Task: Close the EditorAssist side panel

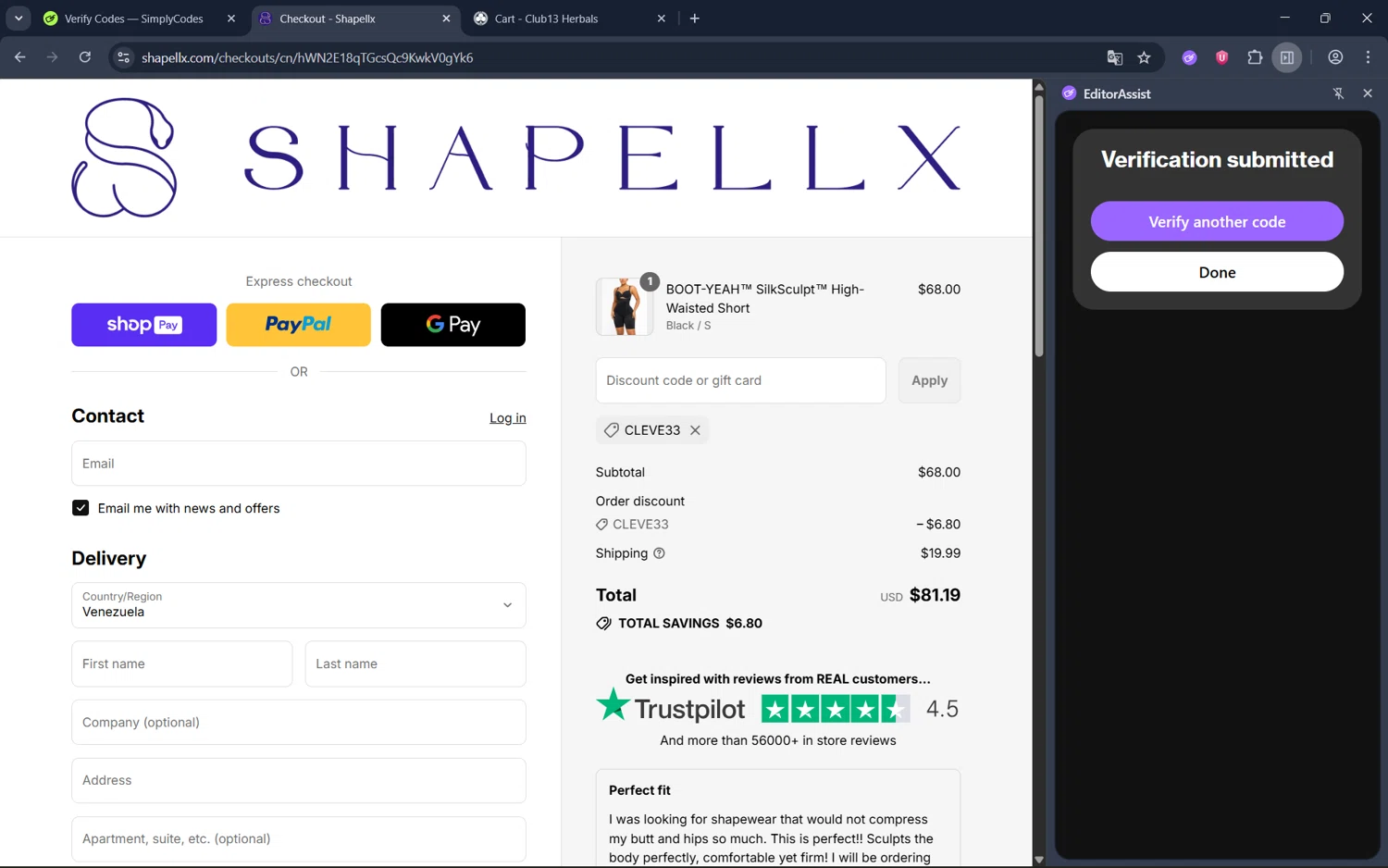Action: tap(1368, 93)
